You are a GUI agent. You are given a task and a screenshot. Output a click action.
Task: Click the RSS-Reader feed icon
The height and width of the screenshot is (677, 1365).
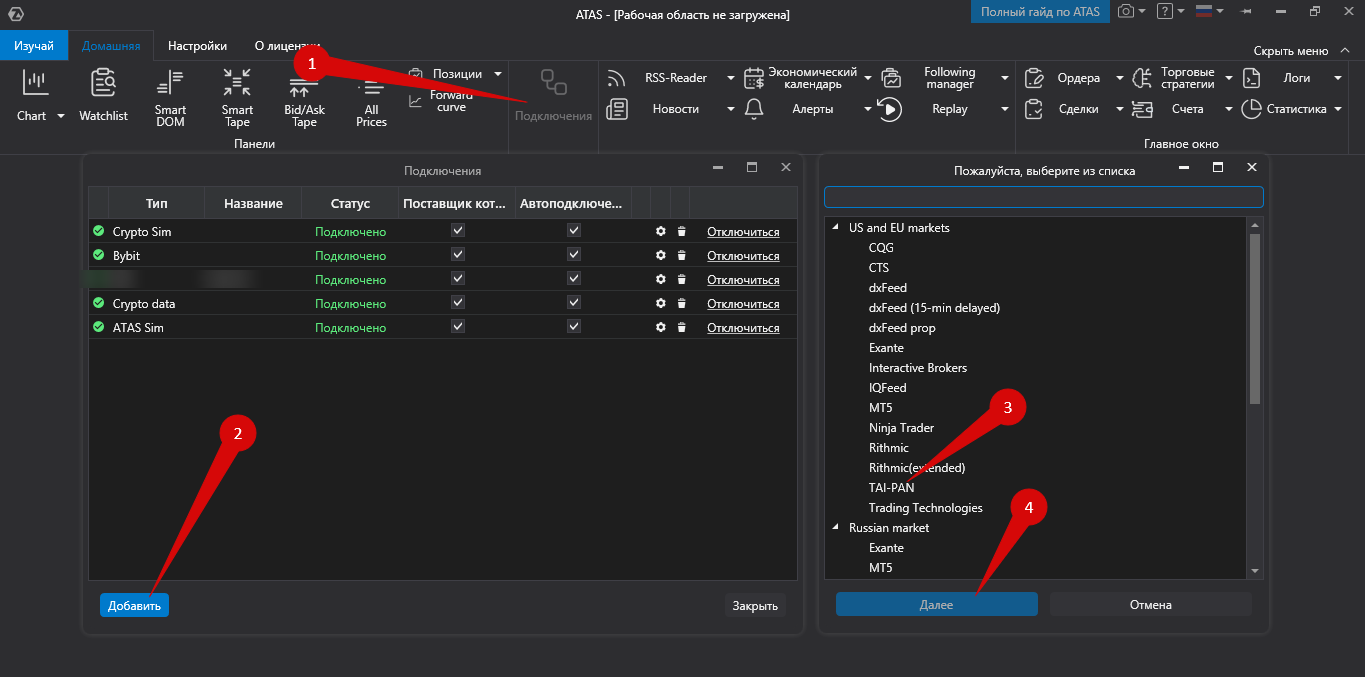[617, 78]
